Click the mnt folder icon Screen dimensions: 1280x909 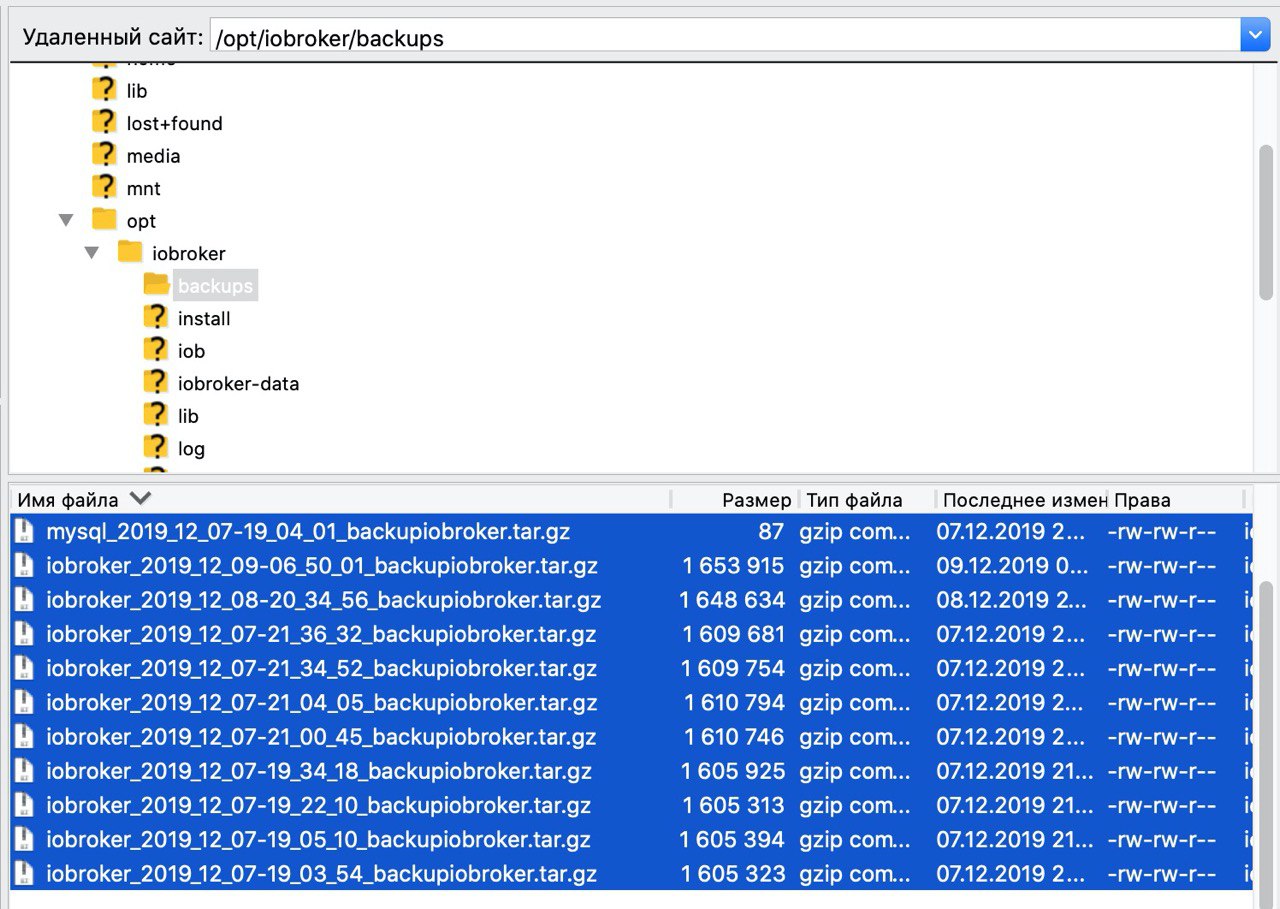(x=104, y=187)
